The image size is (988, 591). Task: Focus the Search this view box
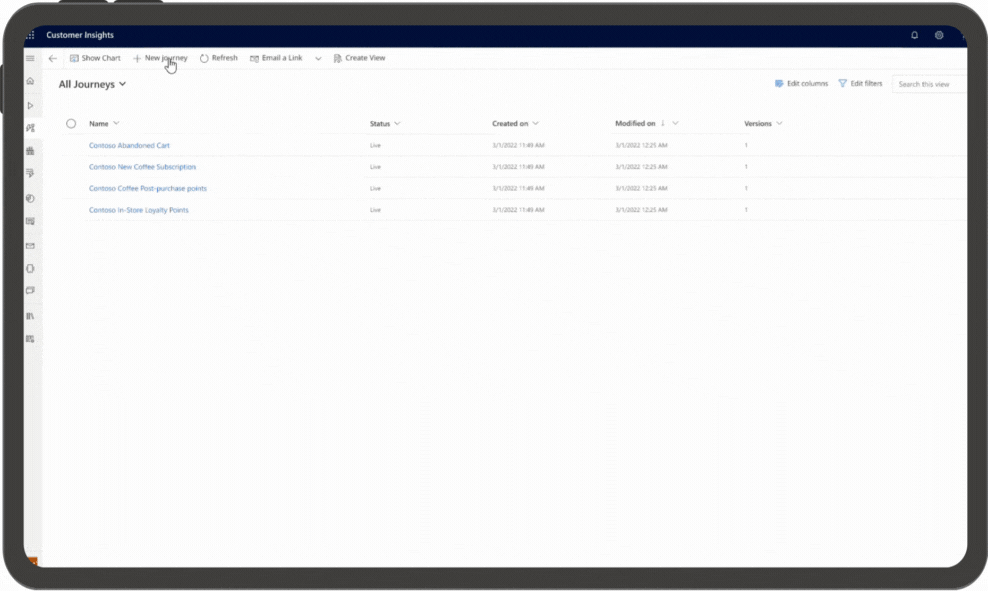coord(929,84)
